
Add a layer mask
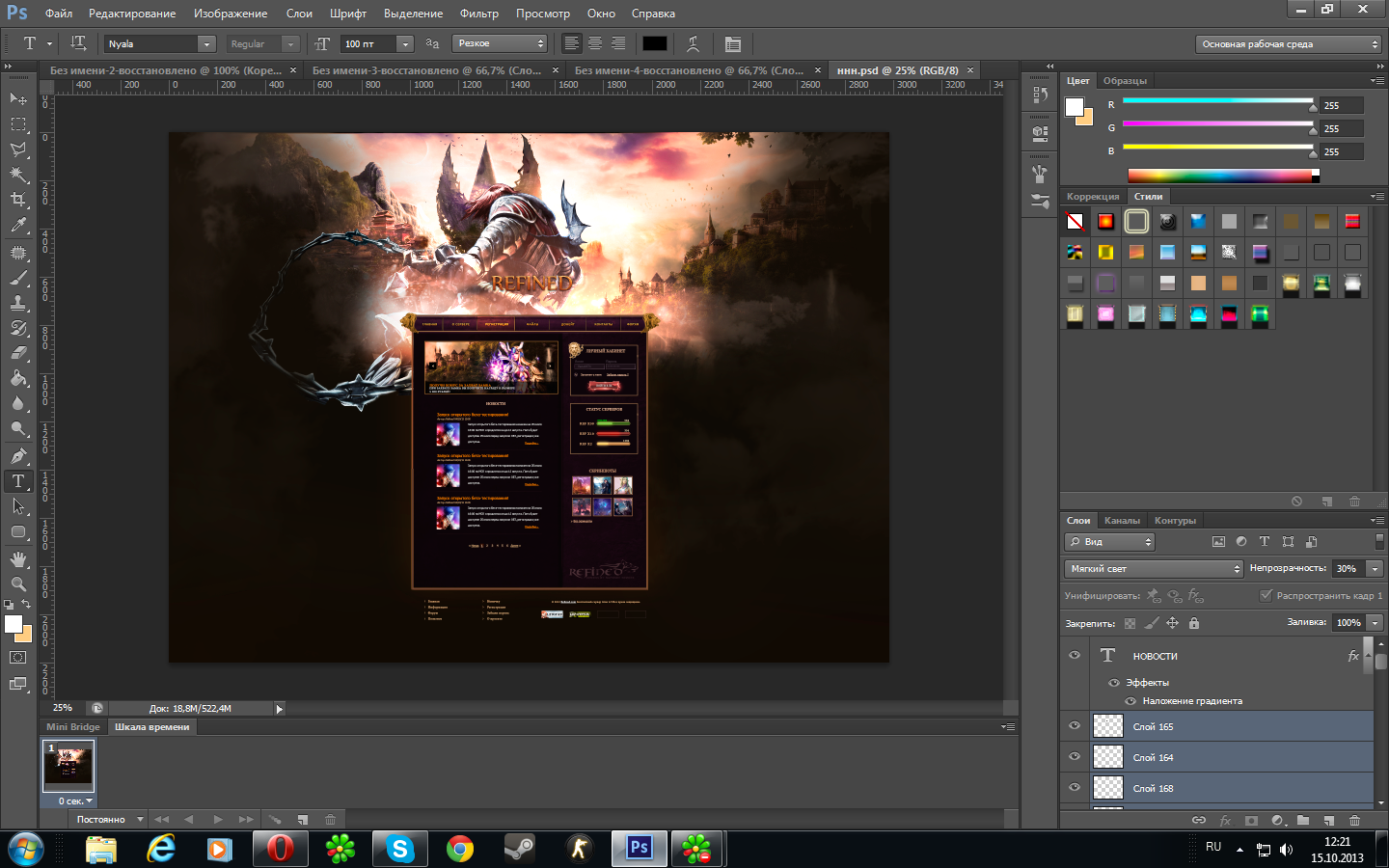point(1251,820)
